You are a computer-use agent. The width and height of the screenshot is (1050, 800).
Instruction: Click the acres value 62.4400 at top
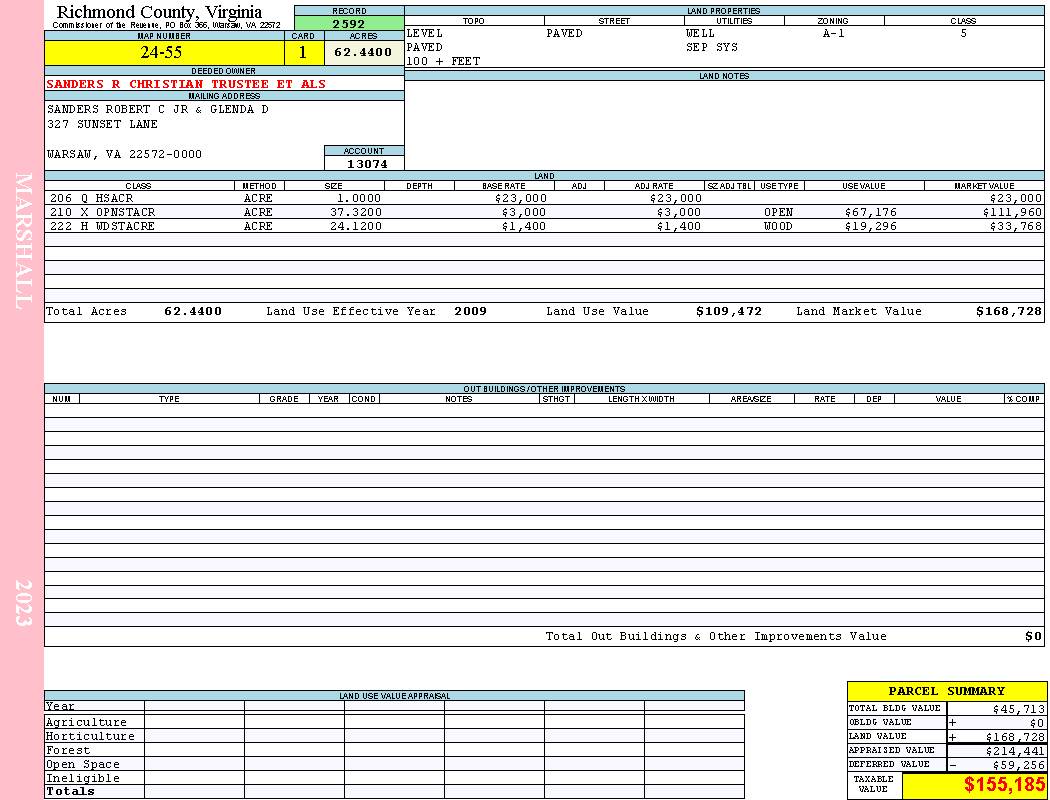[364, 52]
